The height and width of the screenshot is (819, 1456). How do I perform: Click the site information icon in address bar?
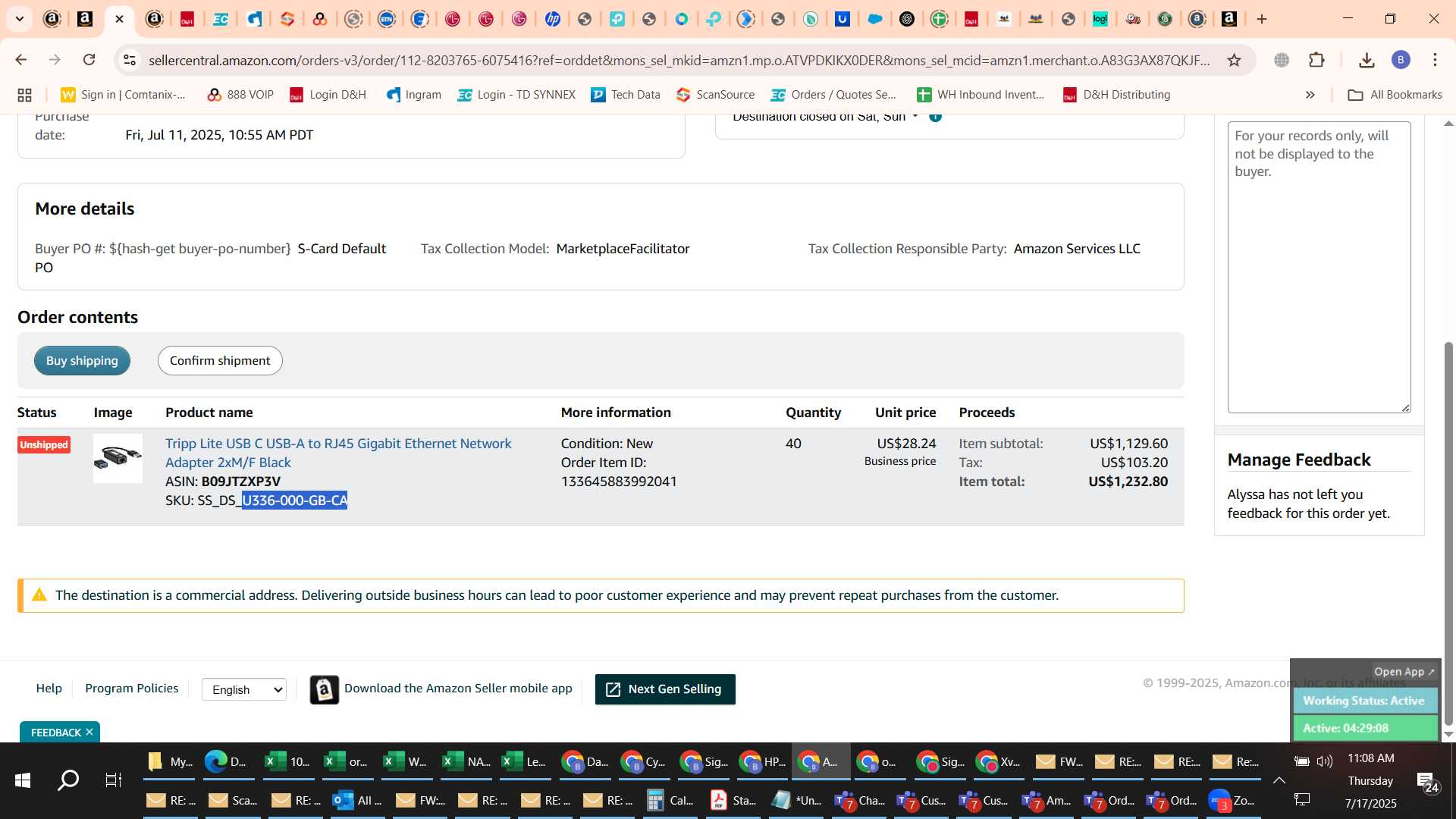[130, 60]
